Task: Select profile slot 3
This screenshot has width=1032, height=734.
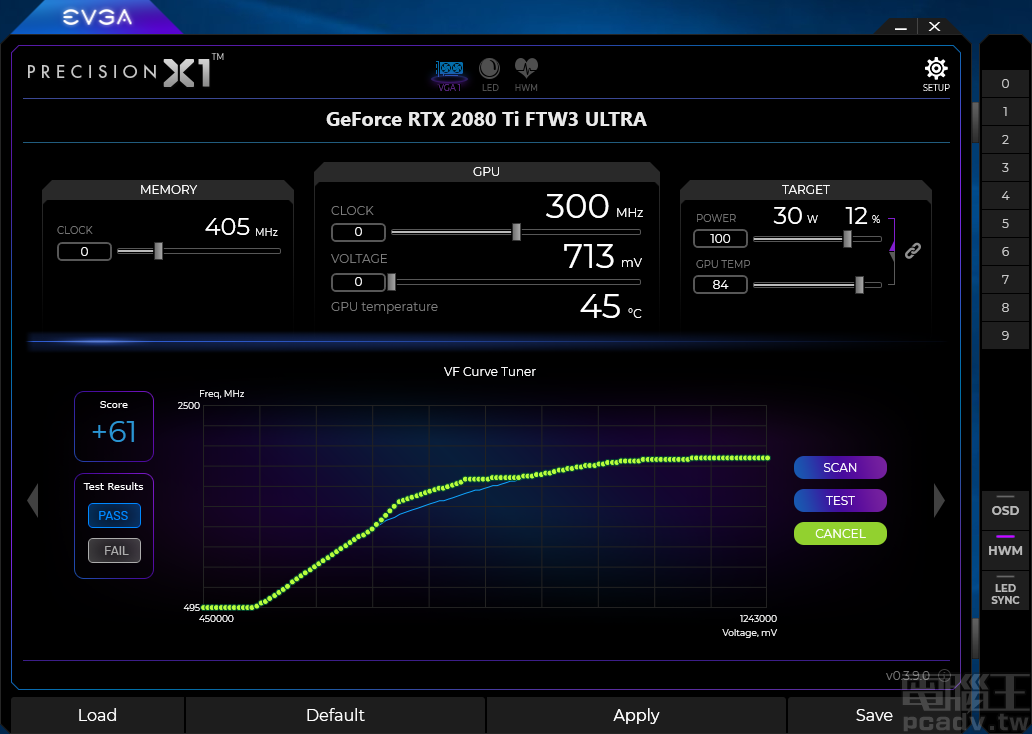Action: click(1005, 167)
